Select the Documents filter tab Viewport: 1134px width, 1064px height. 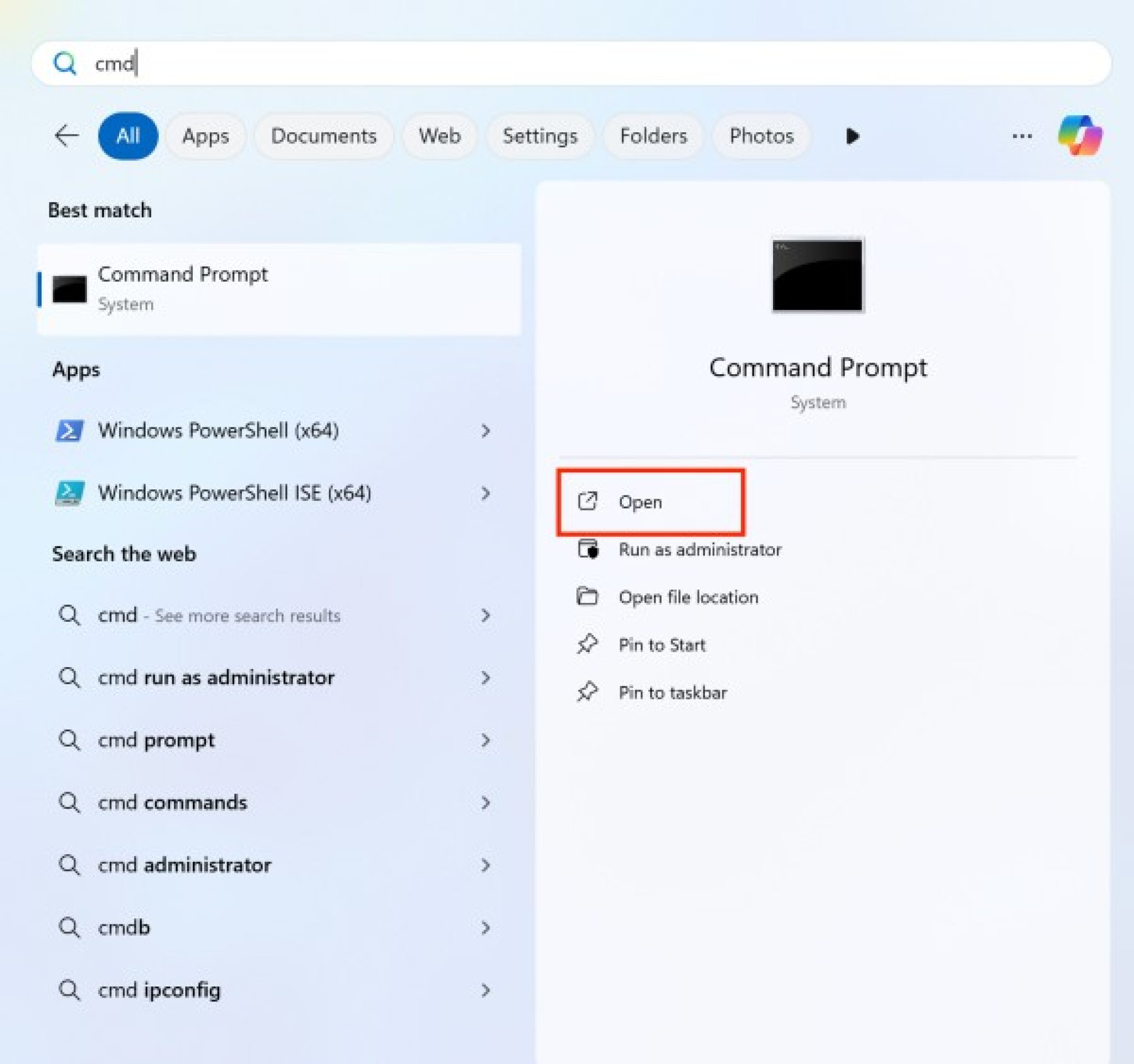click(323, 136)
